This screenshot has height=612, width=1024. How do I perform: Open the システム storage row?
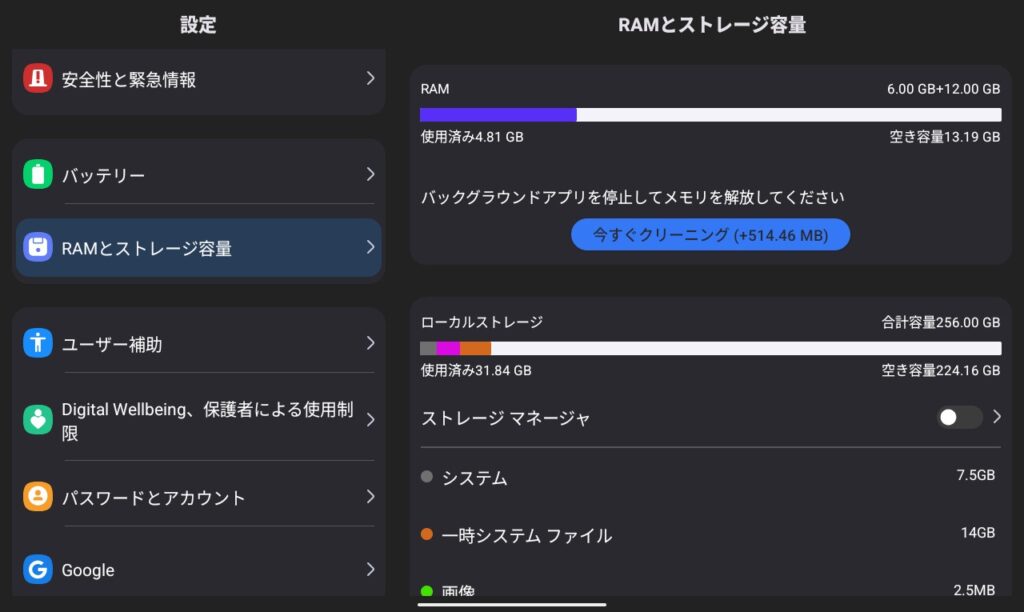click(x=711, y=477)
